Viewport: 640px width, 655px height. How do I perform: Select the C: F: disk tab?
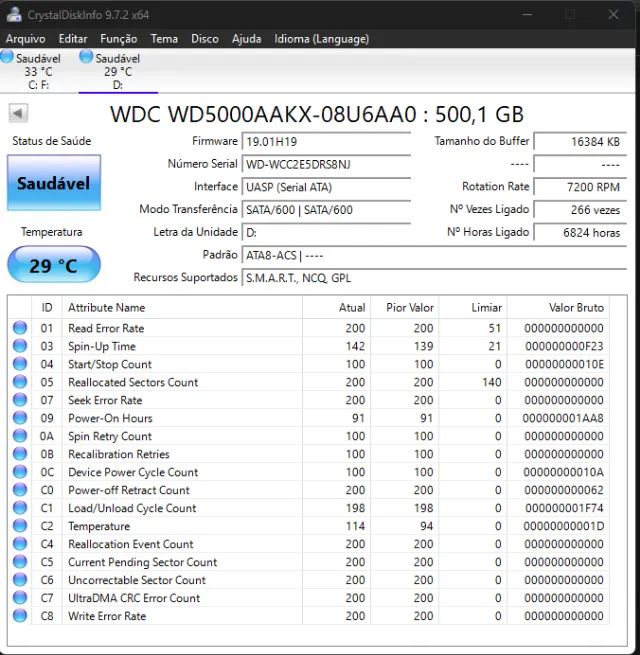click(38, 71)
